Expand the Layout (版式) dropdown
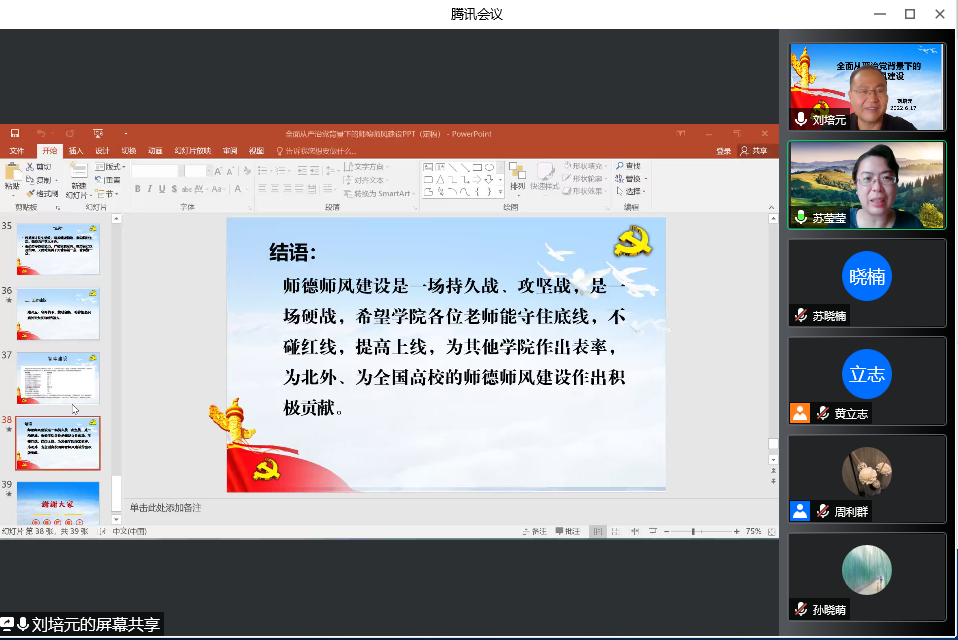 [x=111, y=166]
